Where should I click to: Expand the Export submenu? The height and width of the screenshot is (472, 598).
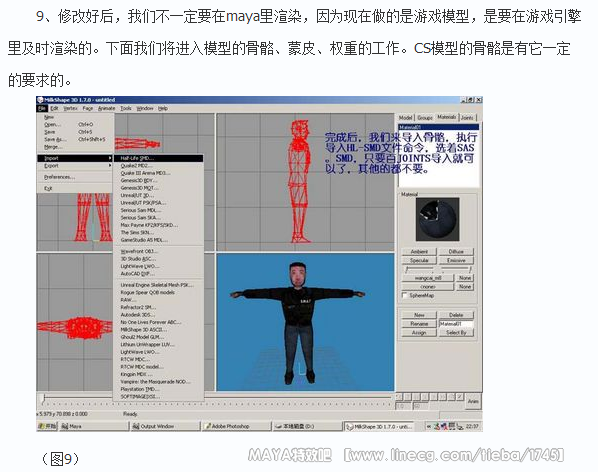[75, 165]
